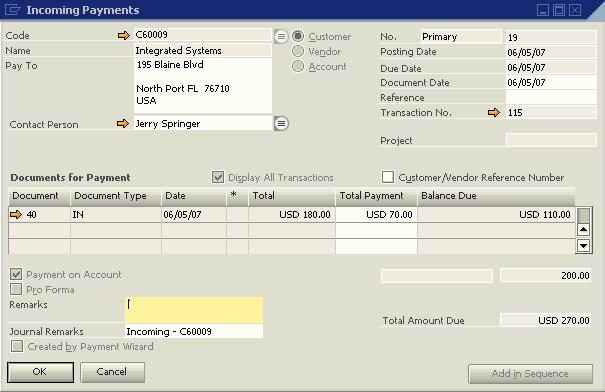Click the Total Payment cell USD 70.00

(x=376, y=215)
